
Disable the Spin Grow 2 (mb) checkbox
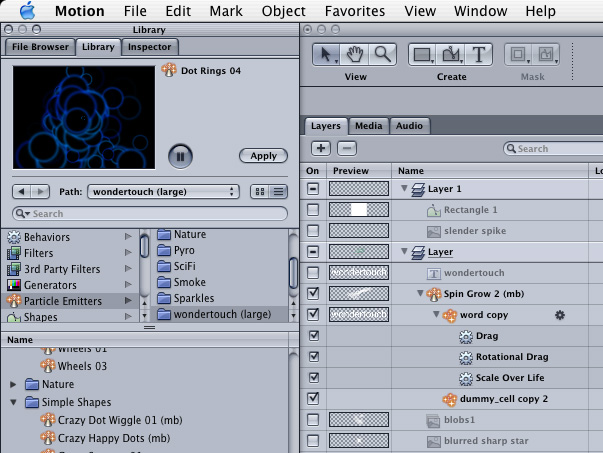313,293
